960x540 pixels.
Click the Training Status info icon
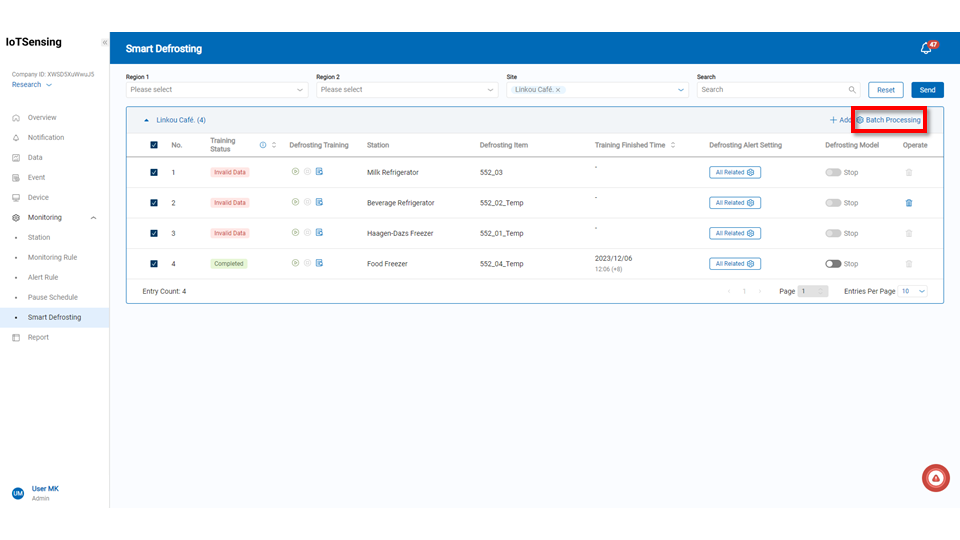click(263, 145)
